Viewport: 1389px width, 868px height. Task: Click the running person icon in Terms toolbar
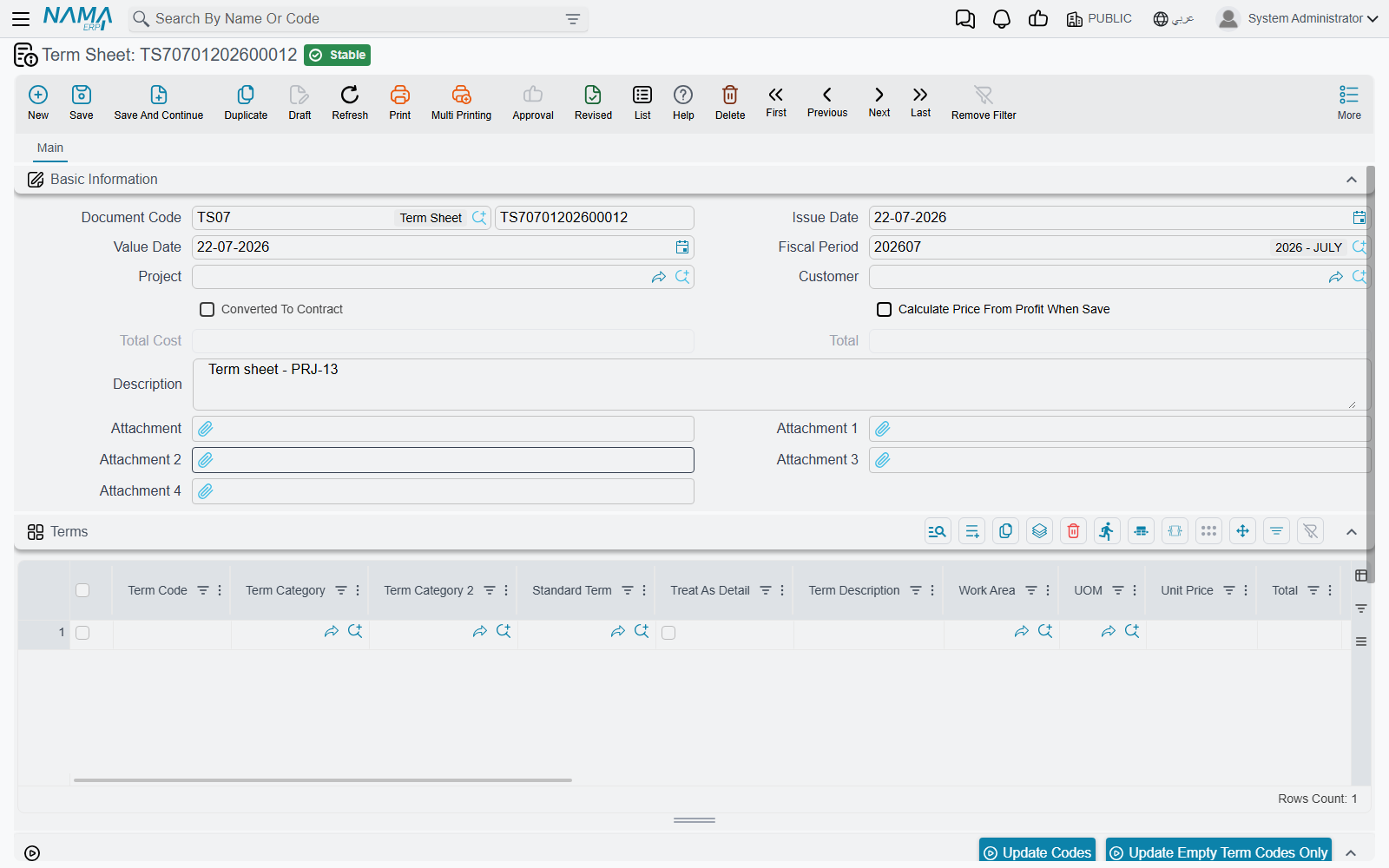(x=1107, y=531)
